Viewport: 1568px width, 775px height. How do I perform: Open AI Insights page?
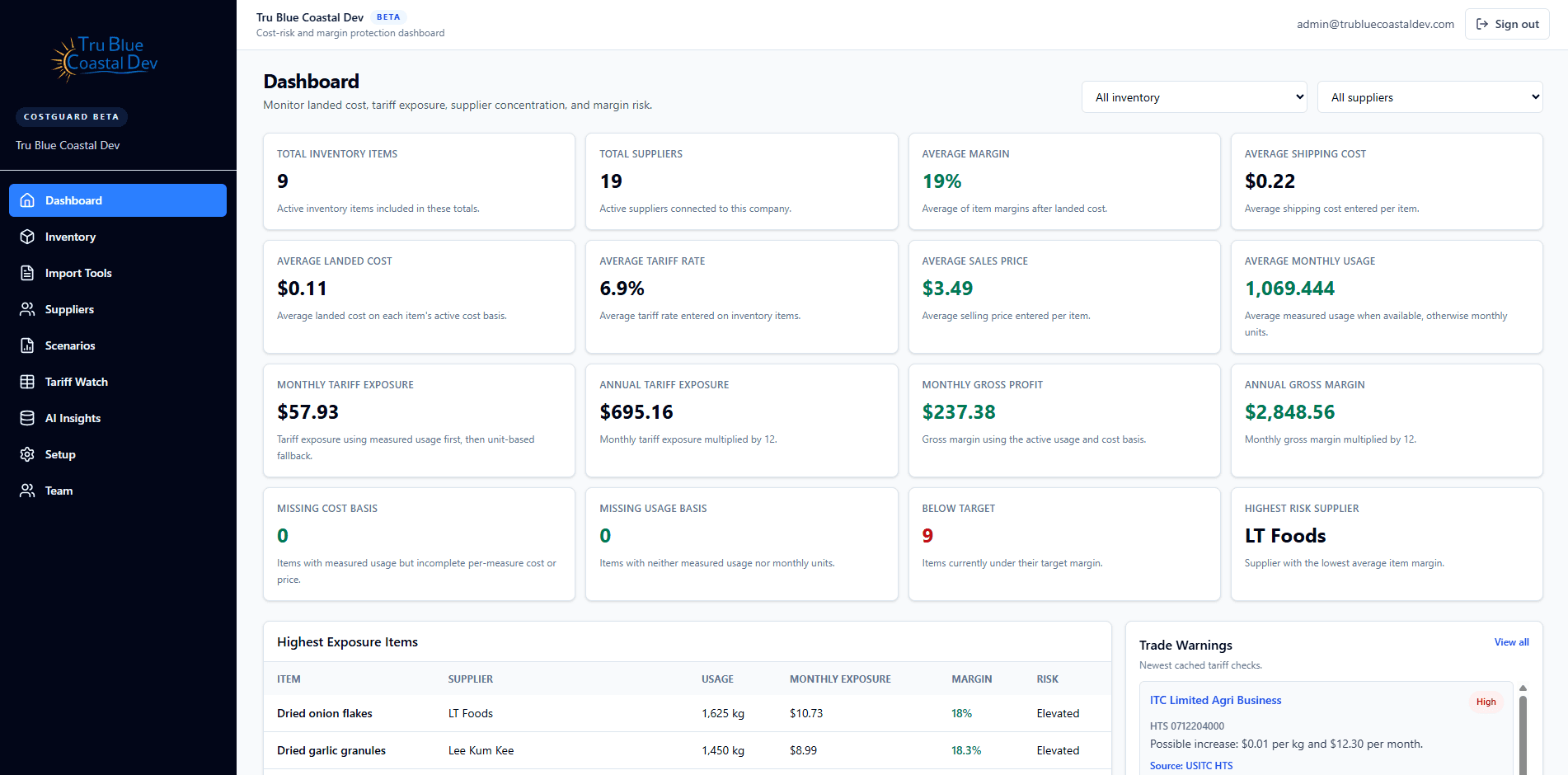click(x=118, y=418)
